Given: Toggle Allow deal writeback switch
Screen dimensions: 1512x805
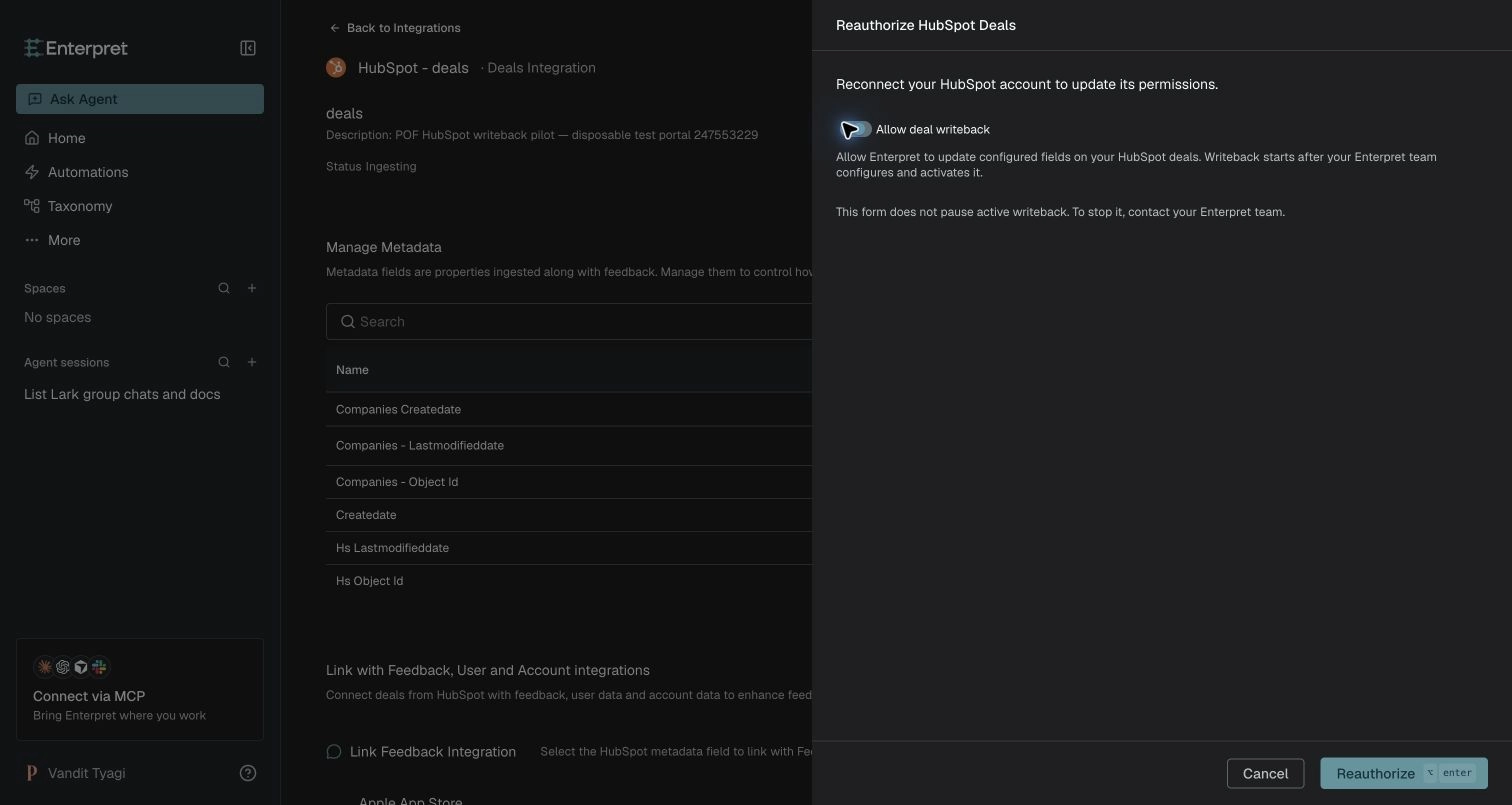Looking at the screenshot, I should point(855,129).
